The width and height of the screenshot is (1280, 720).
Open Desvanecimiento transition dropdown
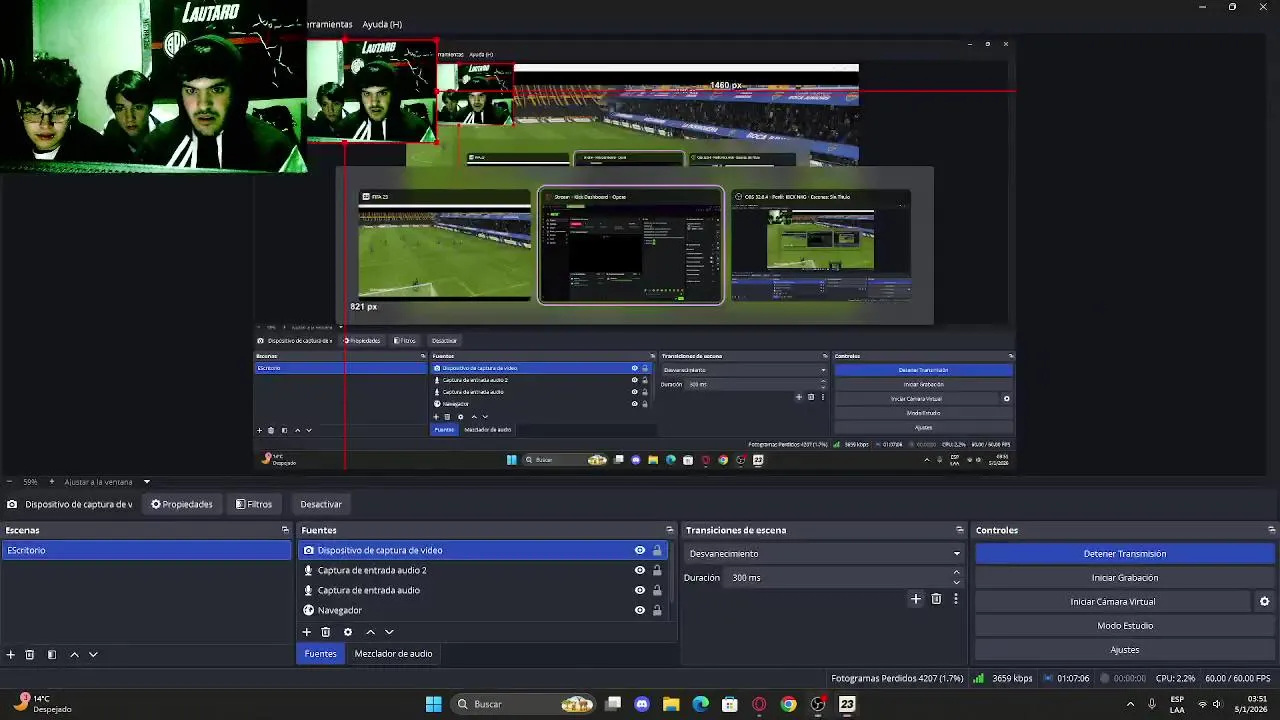click(x=824, y=553)
